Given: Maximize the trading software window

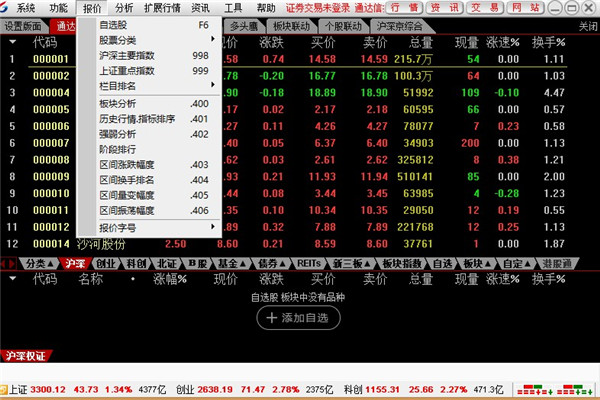Looking at the screenshot, I should click(572, 8).
